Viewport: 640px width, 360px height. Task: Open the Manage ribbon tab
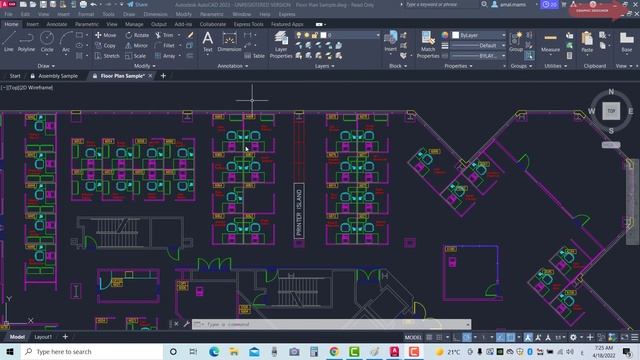point(134,24)
